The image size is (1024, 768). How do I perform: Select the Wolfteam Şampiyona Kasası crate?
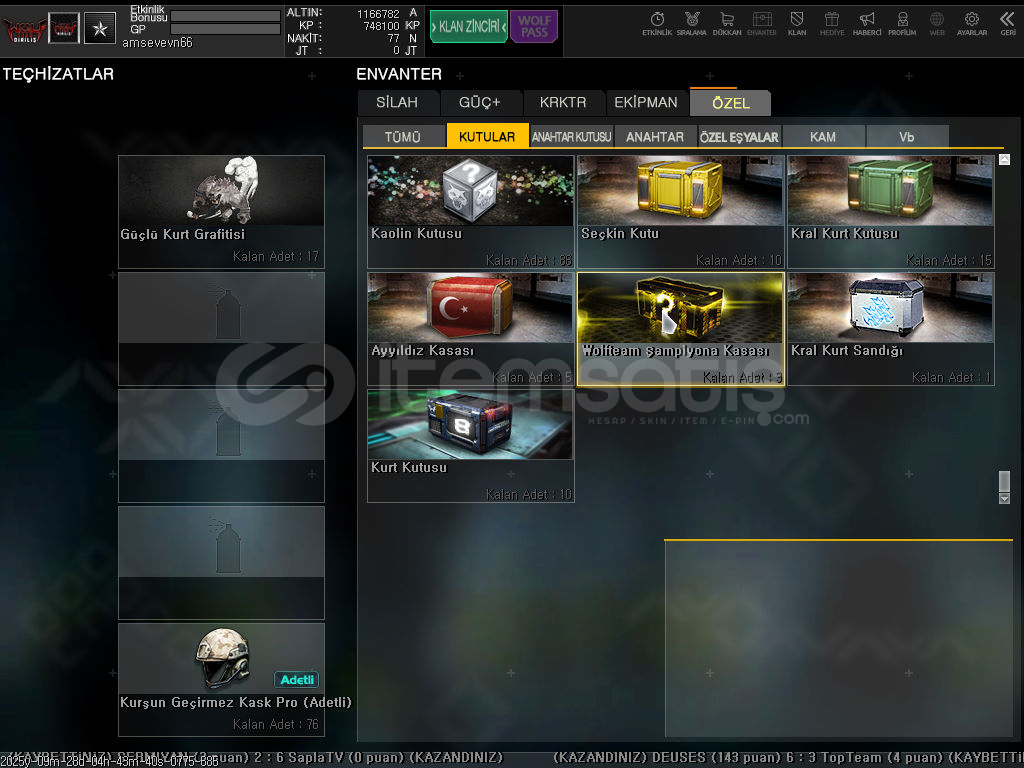pos(681,329)
